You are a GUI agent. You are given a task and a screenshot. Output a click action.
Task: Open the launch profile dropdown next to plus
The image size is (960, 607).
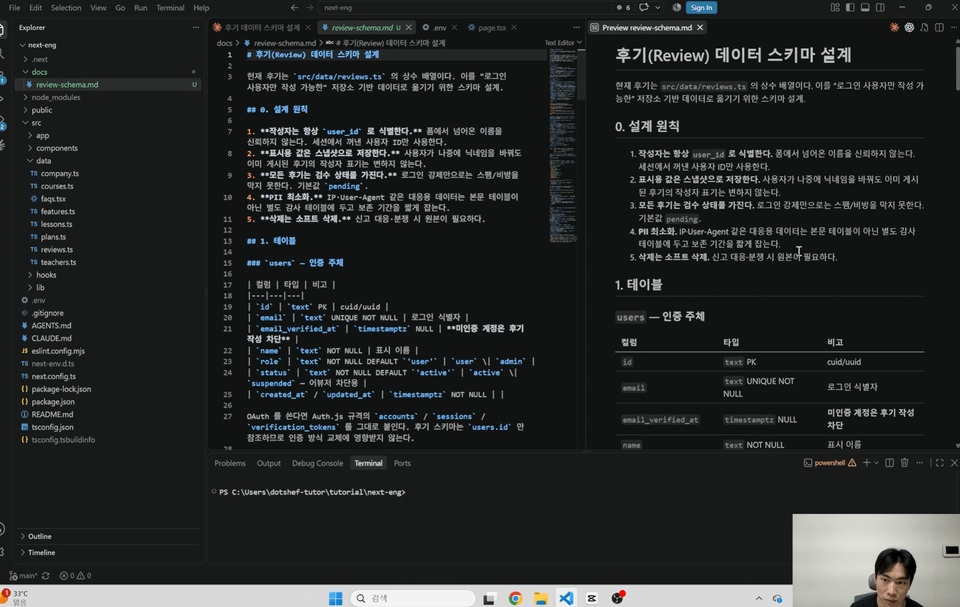tap(876, 463)
